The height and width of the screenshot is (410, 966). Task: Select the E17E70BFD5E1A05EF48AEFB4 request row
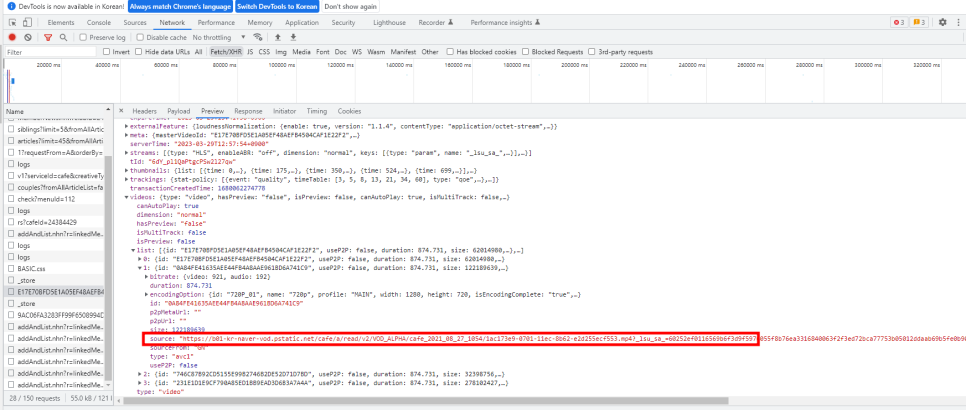56,291
